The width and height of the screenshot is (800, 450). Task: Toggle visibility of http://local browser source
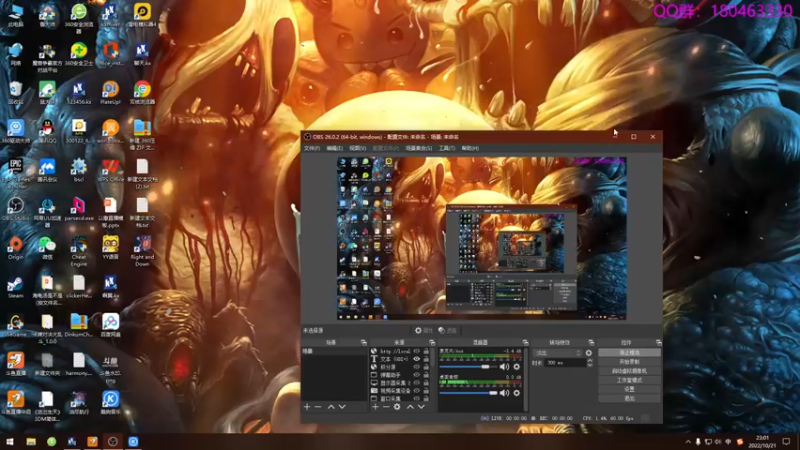tap(417, 351)
